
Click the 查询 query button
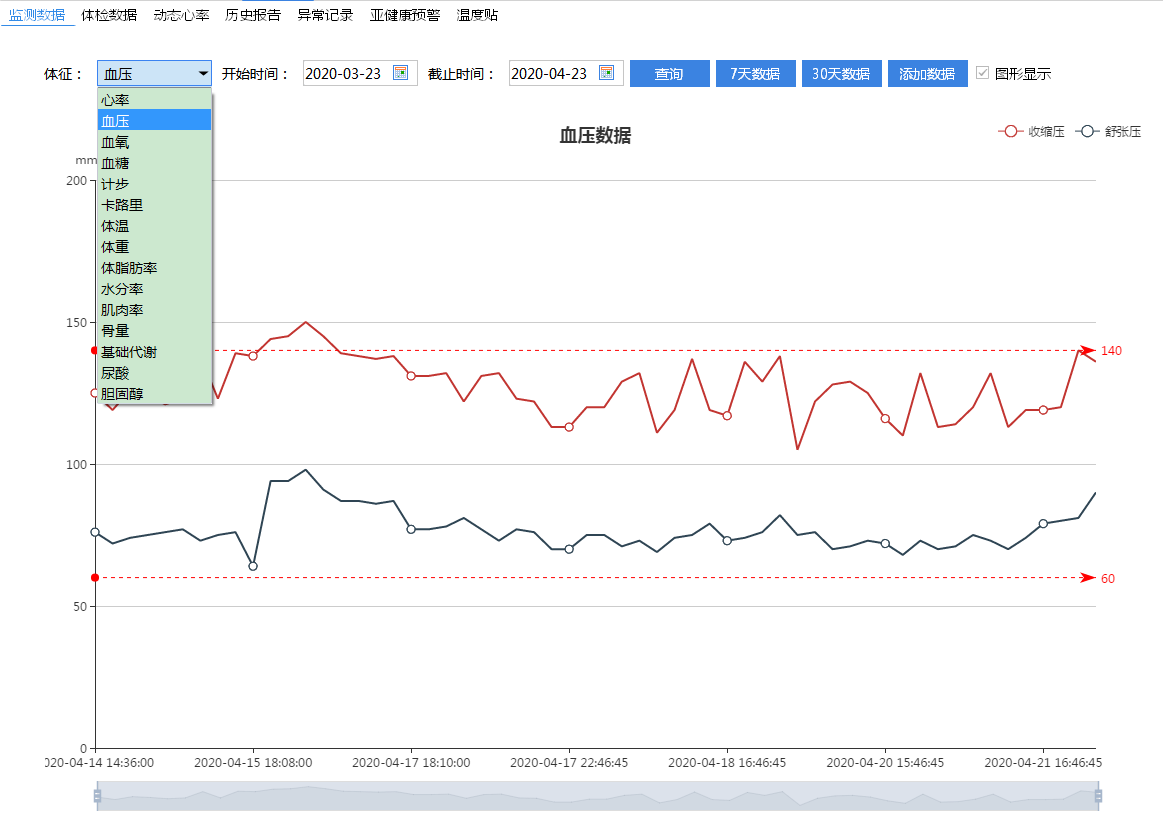pos(669,72)
